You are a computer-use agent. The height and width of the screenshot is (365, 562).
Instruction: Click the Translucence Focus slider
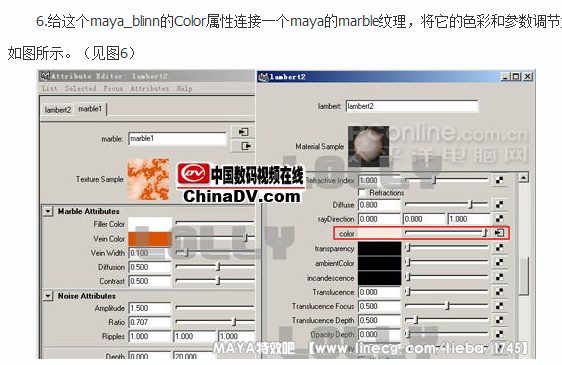click(x=446, y=305)
